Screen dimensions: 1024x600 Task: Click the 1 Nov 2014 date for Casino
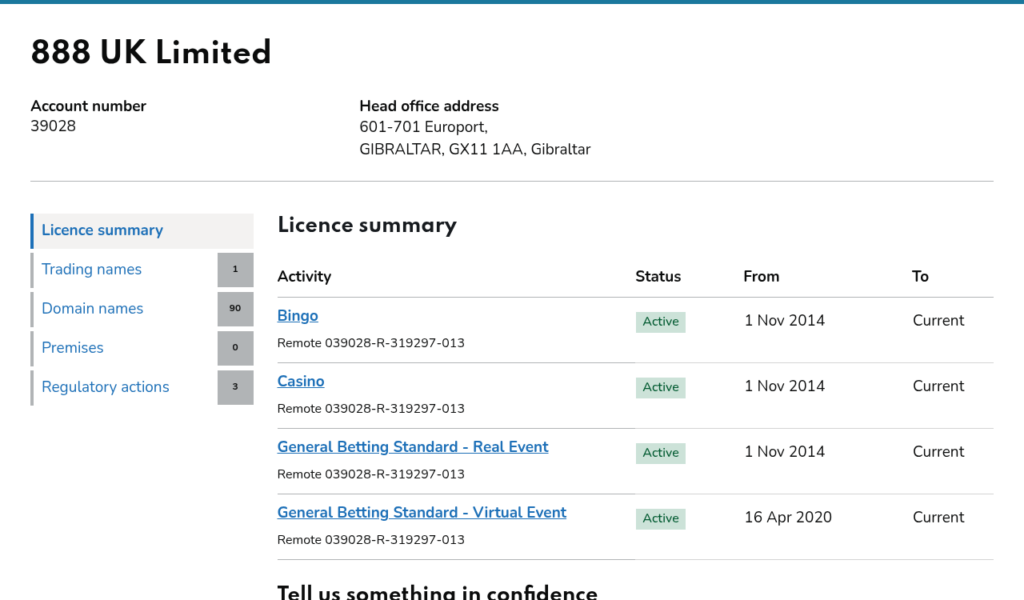(784, 386)
